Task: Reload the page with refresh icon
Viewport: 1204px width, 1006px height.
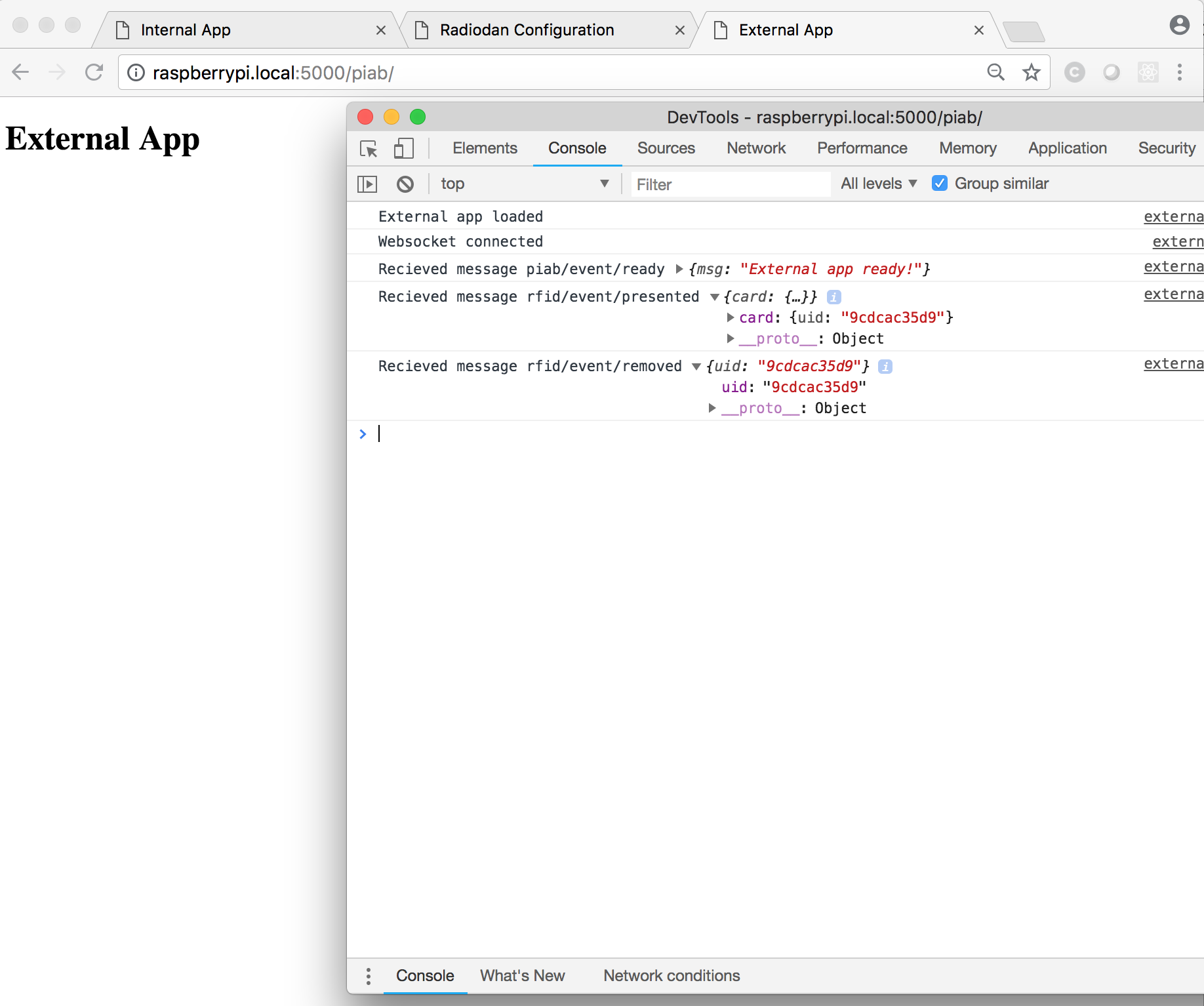Action: pos(94,72)
